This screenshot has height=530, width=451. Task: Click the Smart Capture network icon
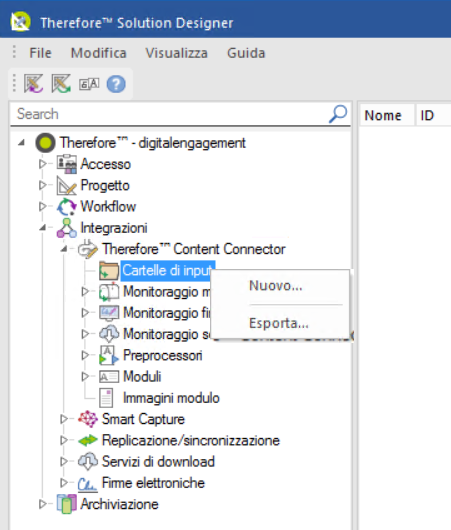click(x=88, y=419)
